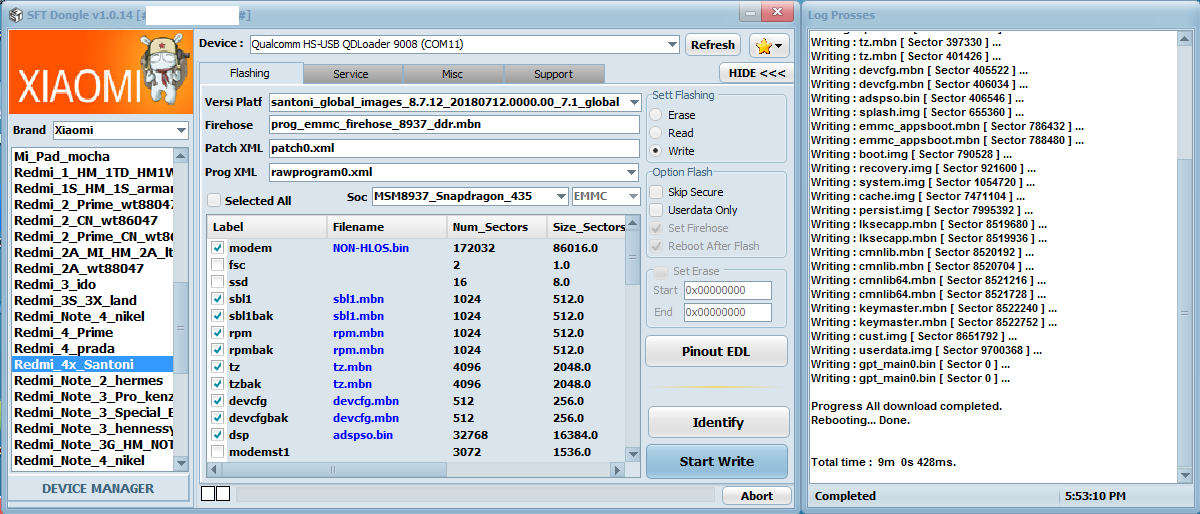
Task: Expand the Prog XML dropdown
Action: pyautogui.click(x=631, y=172)
